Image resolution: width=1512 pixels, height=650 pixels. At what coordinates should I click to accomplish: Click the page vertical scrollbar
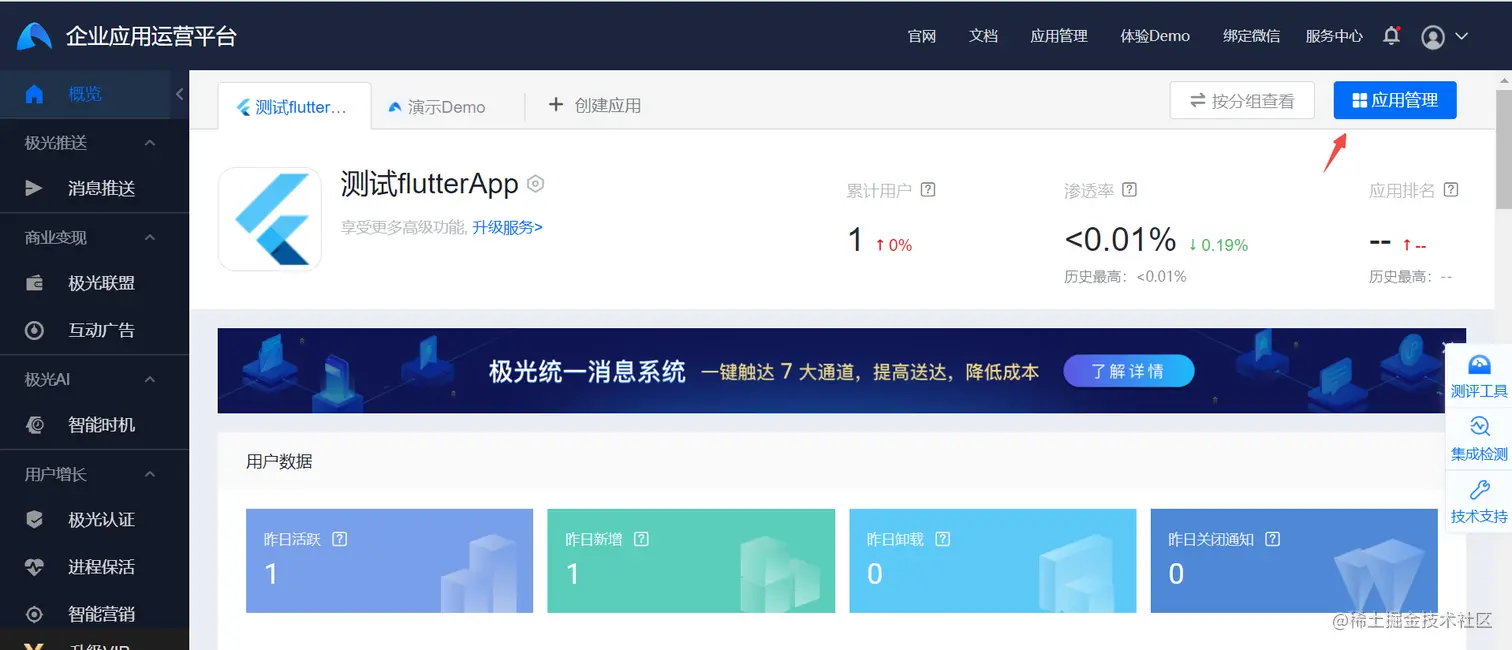pyautogui.click(x=1504, y=150)
